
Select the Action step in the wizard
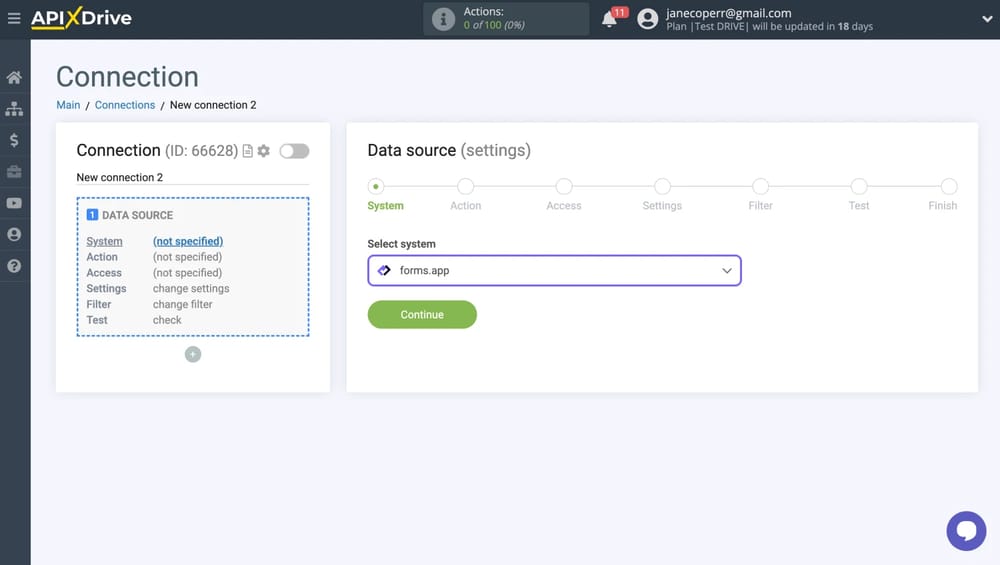pos(465,187)
